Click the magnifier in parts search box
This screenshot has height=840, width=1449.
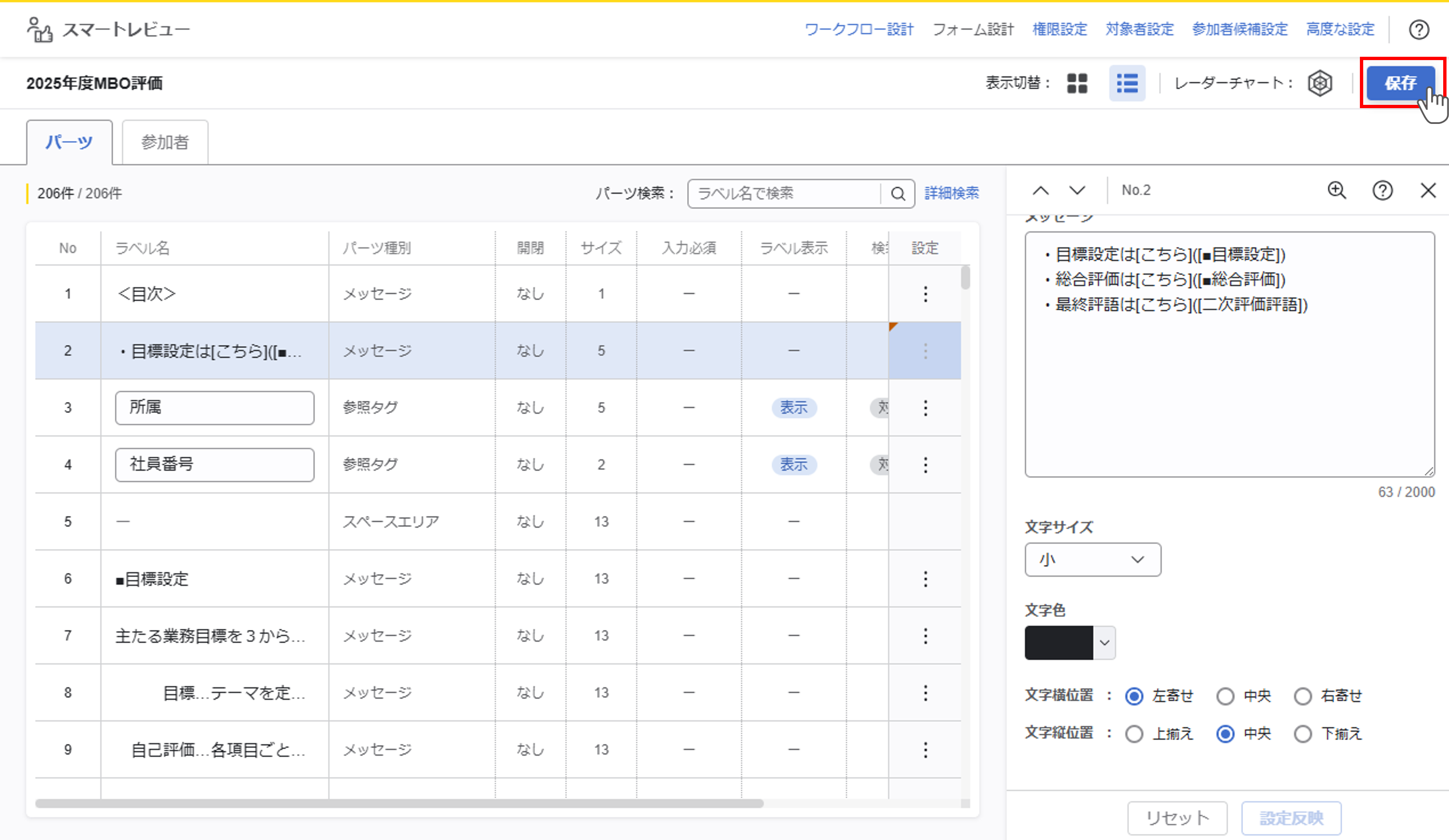coord(898,194)
